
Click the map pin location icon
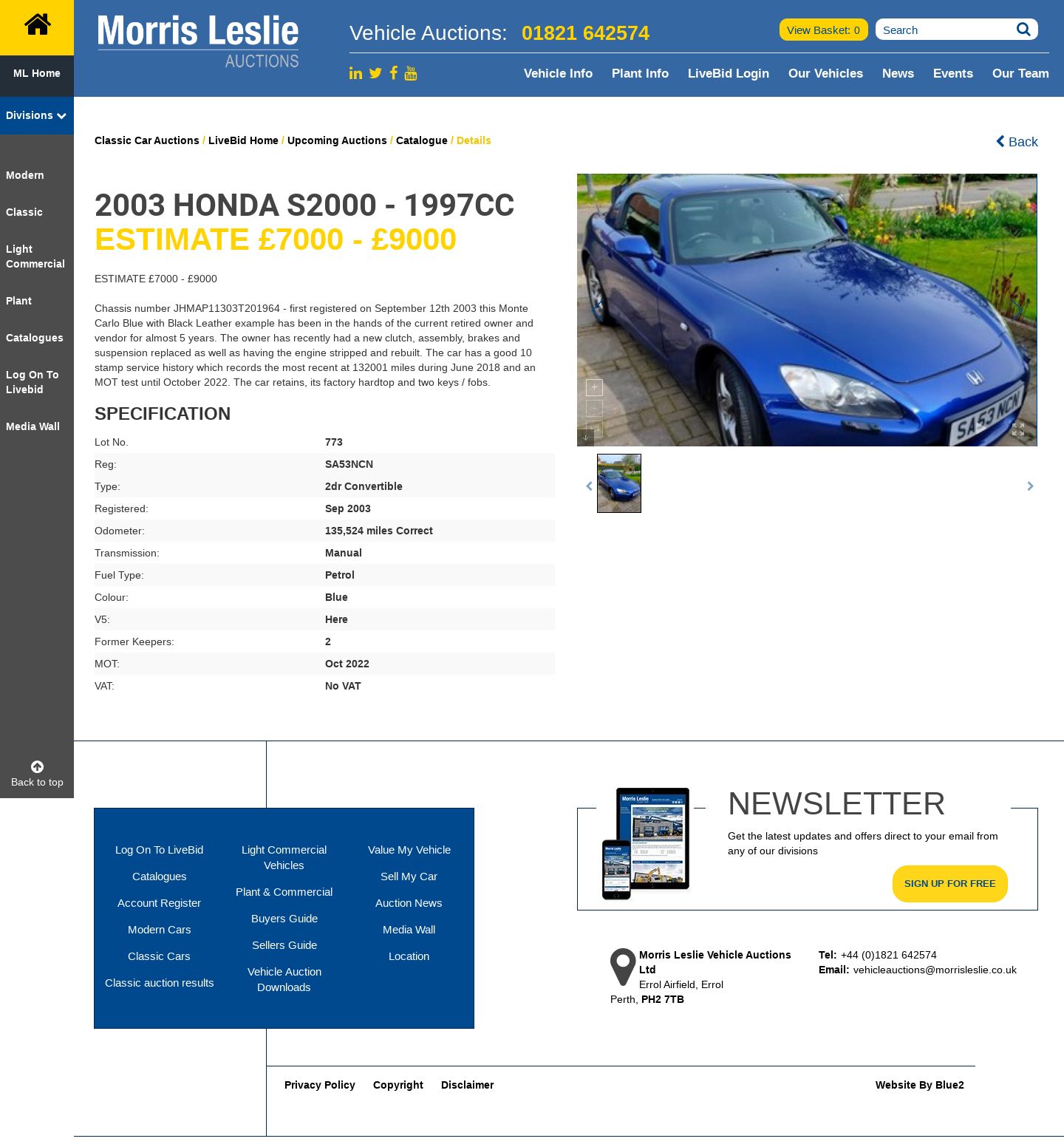point(623,967)
